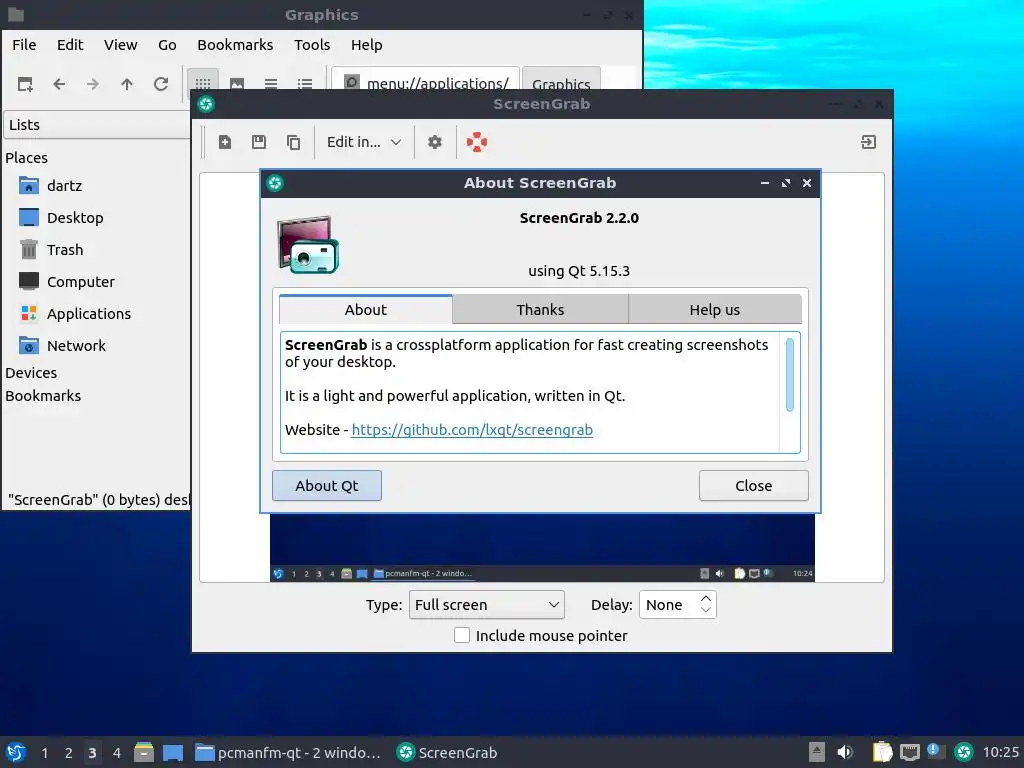Image resolution: width=1024 pixels, height=768 pixels.
Task: Select the About tab in About dialog
Action: pos(366,310)
